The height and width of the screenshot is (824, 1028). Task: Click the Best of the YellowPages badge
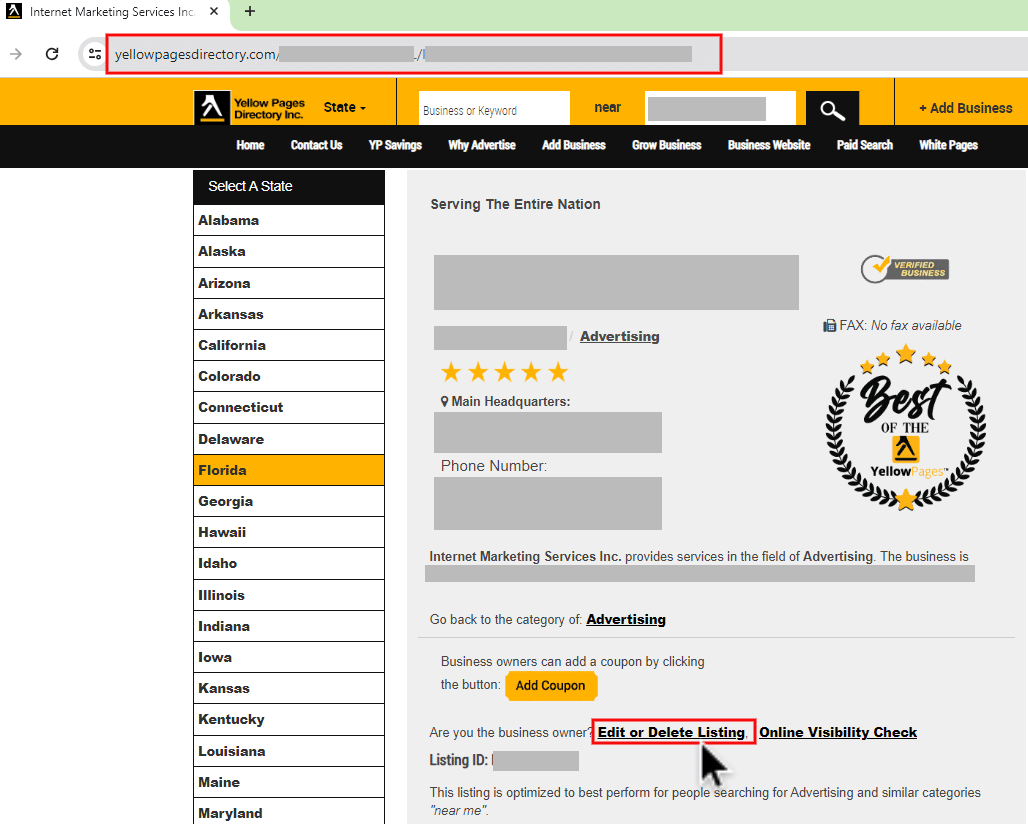[905, 427]
